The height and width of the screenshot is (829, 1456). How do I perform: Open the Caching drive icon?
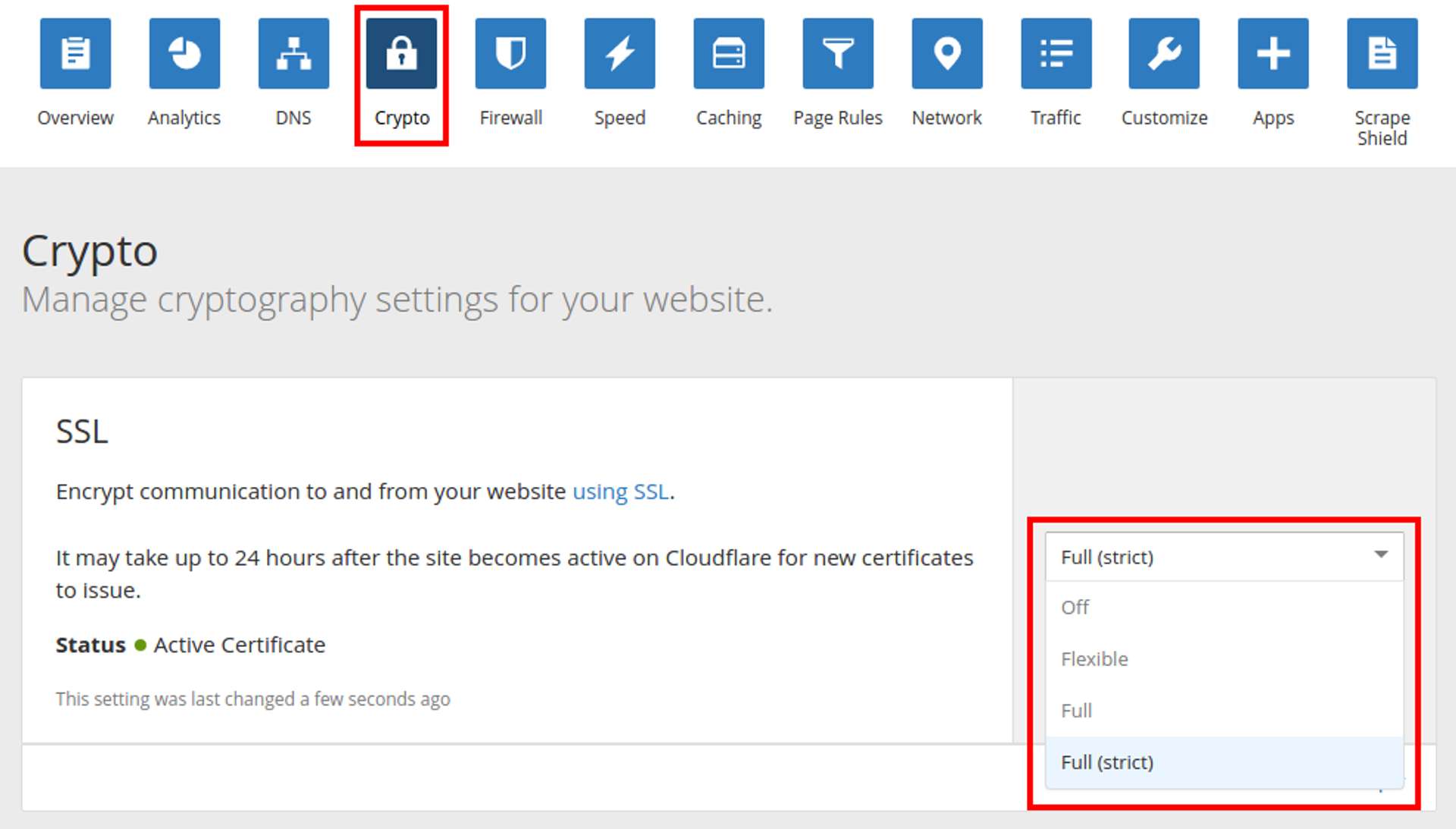coord(729,54)
